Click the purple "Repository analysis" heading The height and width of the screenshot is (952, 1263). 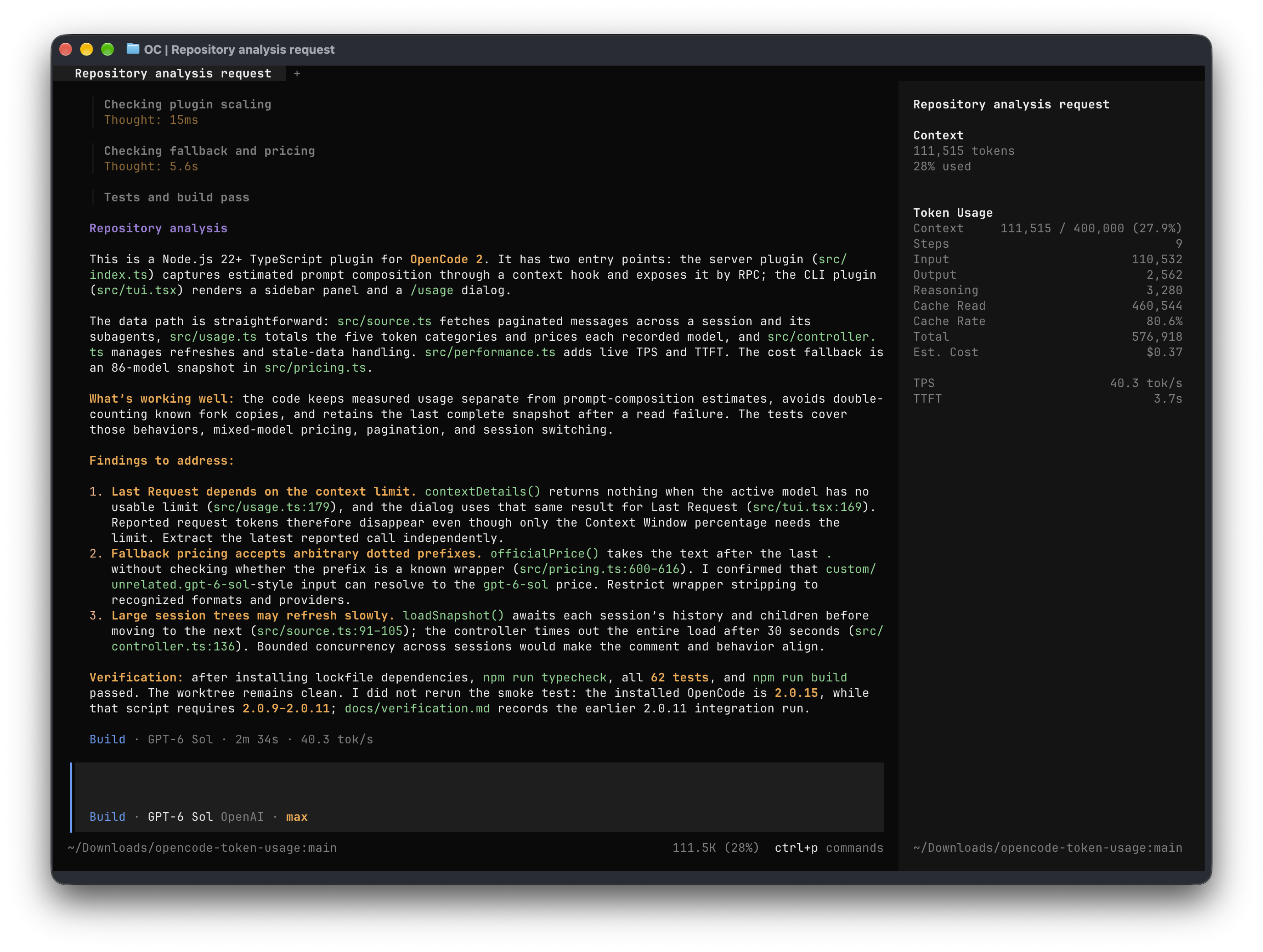coord(158,228)
